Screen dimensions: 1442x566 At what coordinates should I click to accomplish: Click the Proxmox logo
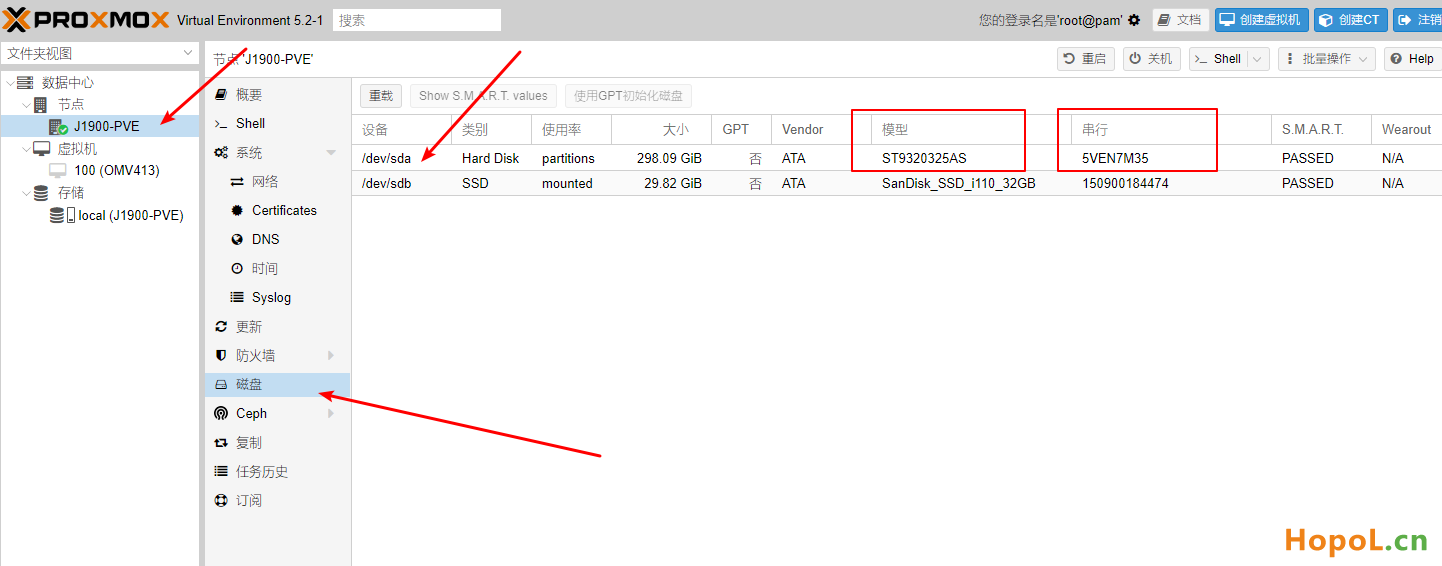click(x=86, y=20)
